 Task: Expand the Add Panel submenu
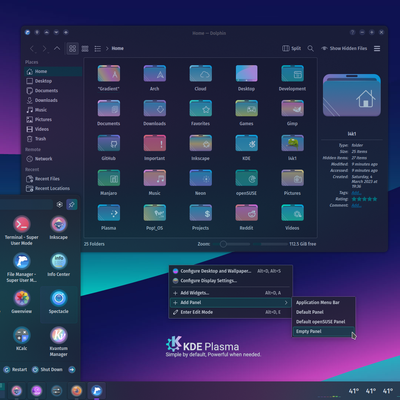click(231, 303)
